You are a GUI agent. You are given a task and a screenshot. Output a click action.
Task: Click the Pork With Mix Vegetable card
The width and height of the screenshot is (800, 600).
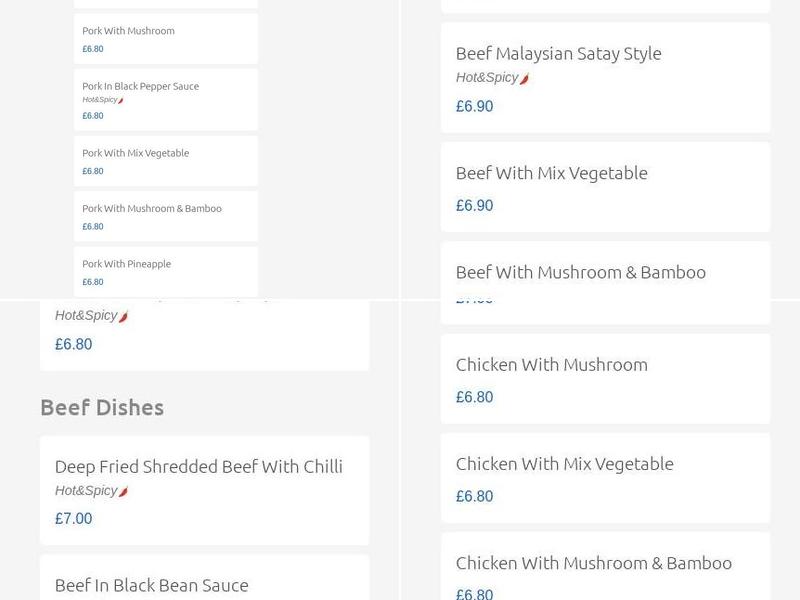134,153
